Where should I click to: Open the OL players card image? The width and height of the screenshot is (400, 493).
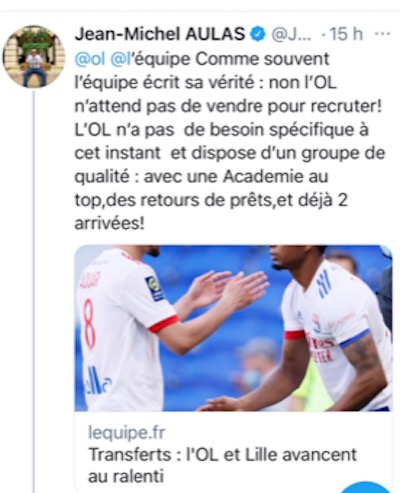coord(233,328)
